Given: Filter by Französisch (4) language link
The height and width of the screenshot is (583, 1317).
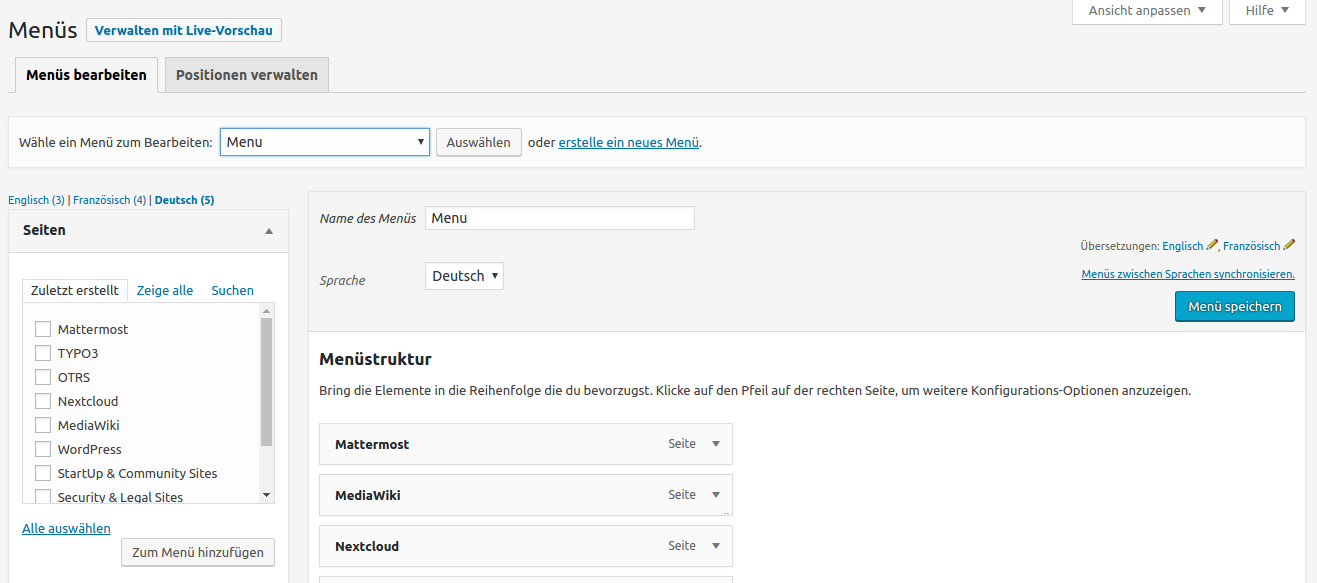Looking at the screenshot, I should click(110, 200).
